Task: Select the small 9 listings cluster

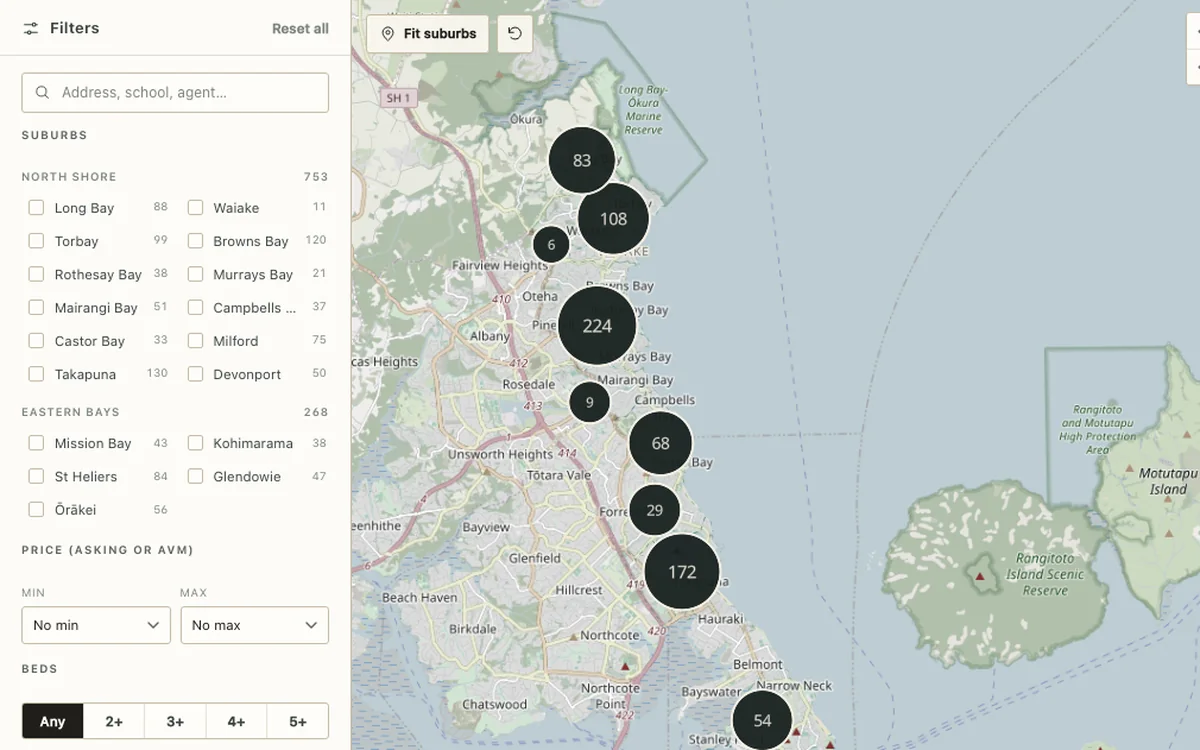Action: coord(589,402)
